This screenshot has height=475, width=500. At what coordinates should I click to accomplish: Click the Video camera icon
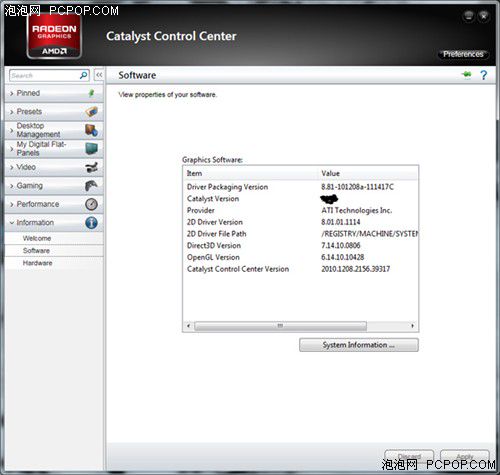click(91, 167)
